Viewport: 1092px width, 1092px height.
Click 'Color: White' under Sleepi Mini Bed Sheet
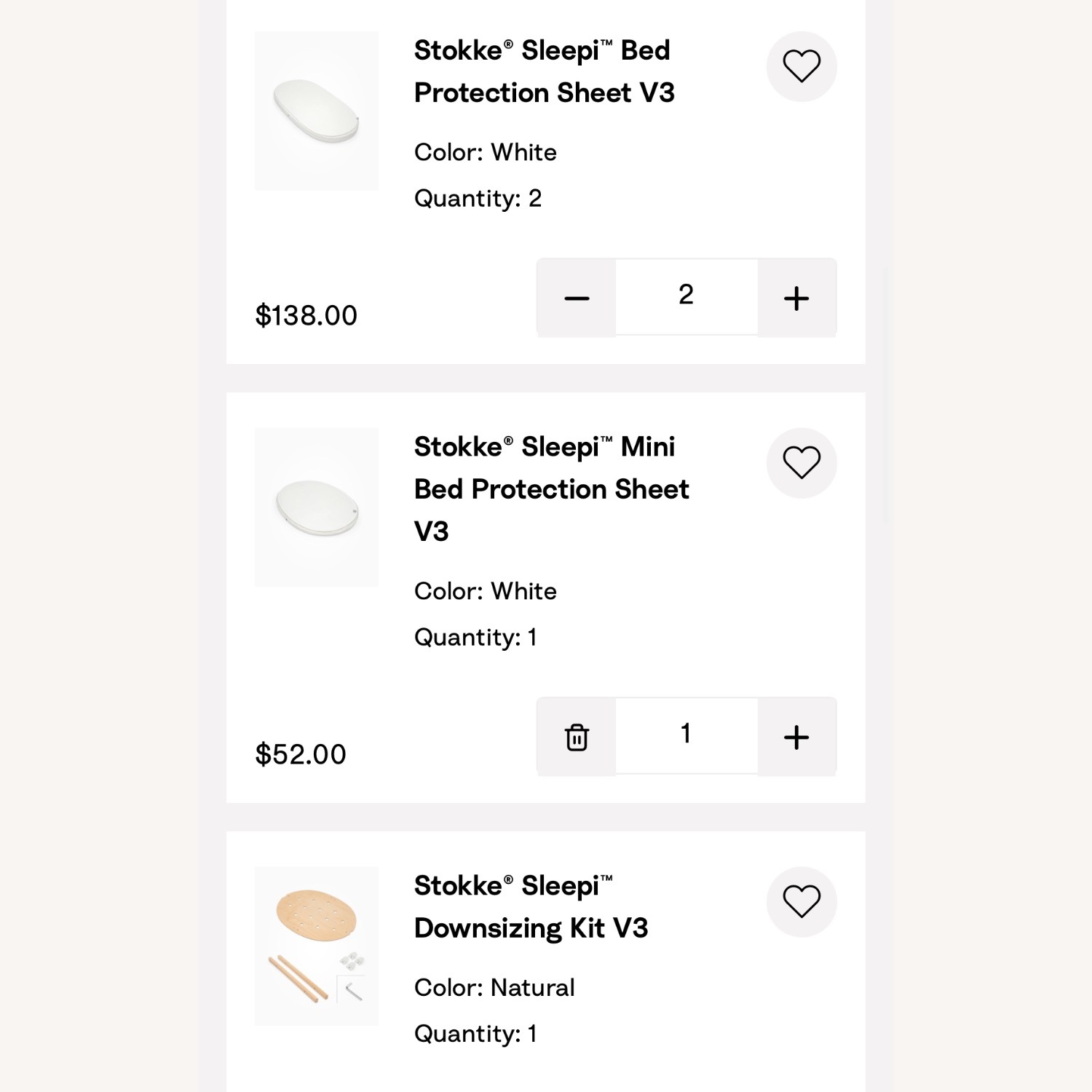486,591
